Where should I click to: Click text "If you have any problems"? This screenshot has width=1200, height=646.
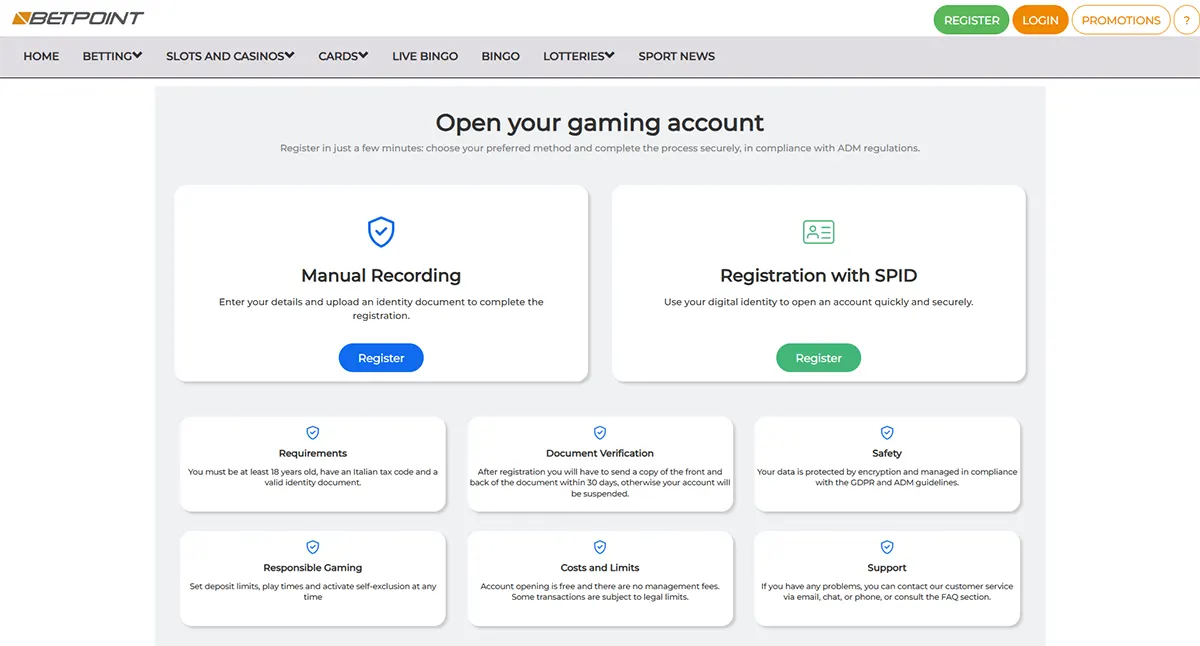coord(887,591)
